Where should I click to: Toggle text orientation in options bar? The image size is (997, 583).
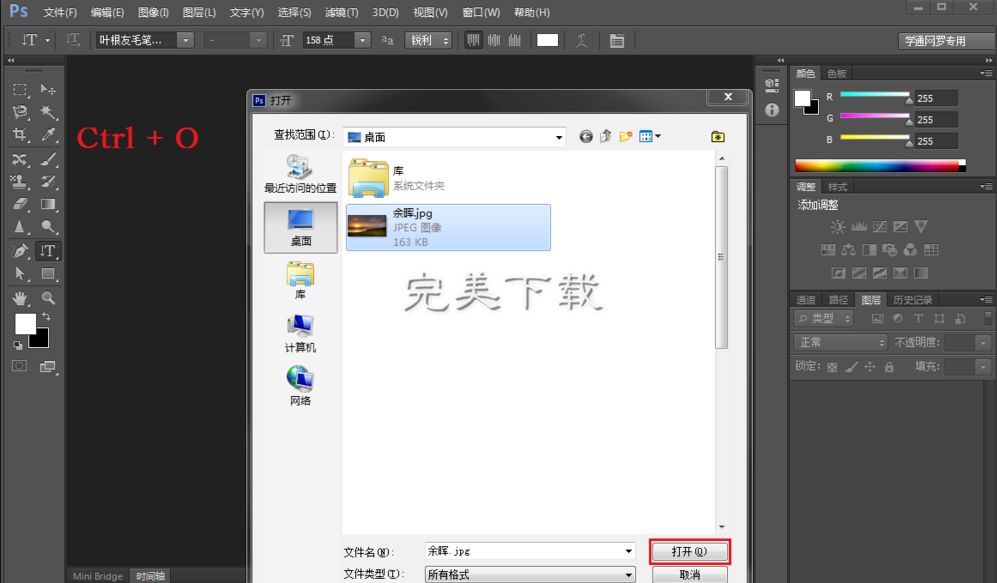click(x=73, y=40)
